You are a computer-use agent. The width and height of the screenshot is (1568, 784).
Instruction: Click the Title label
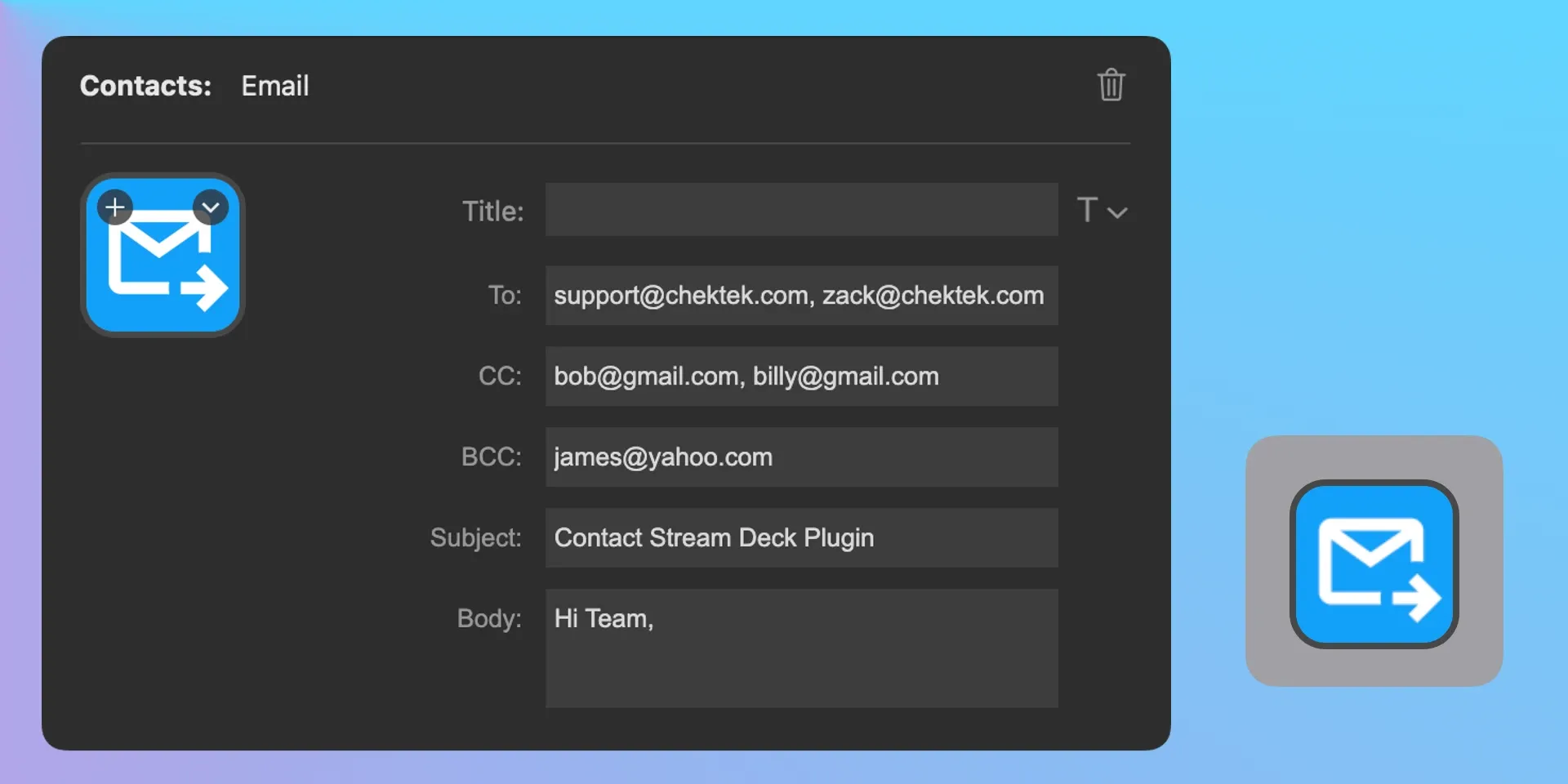tap(492, 211)
